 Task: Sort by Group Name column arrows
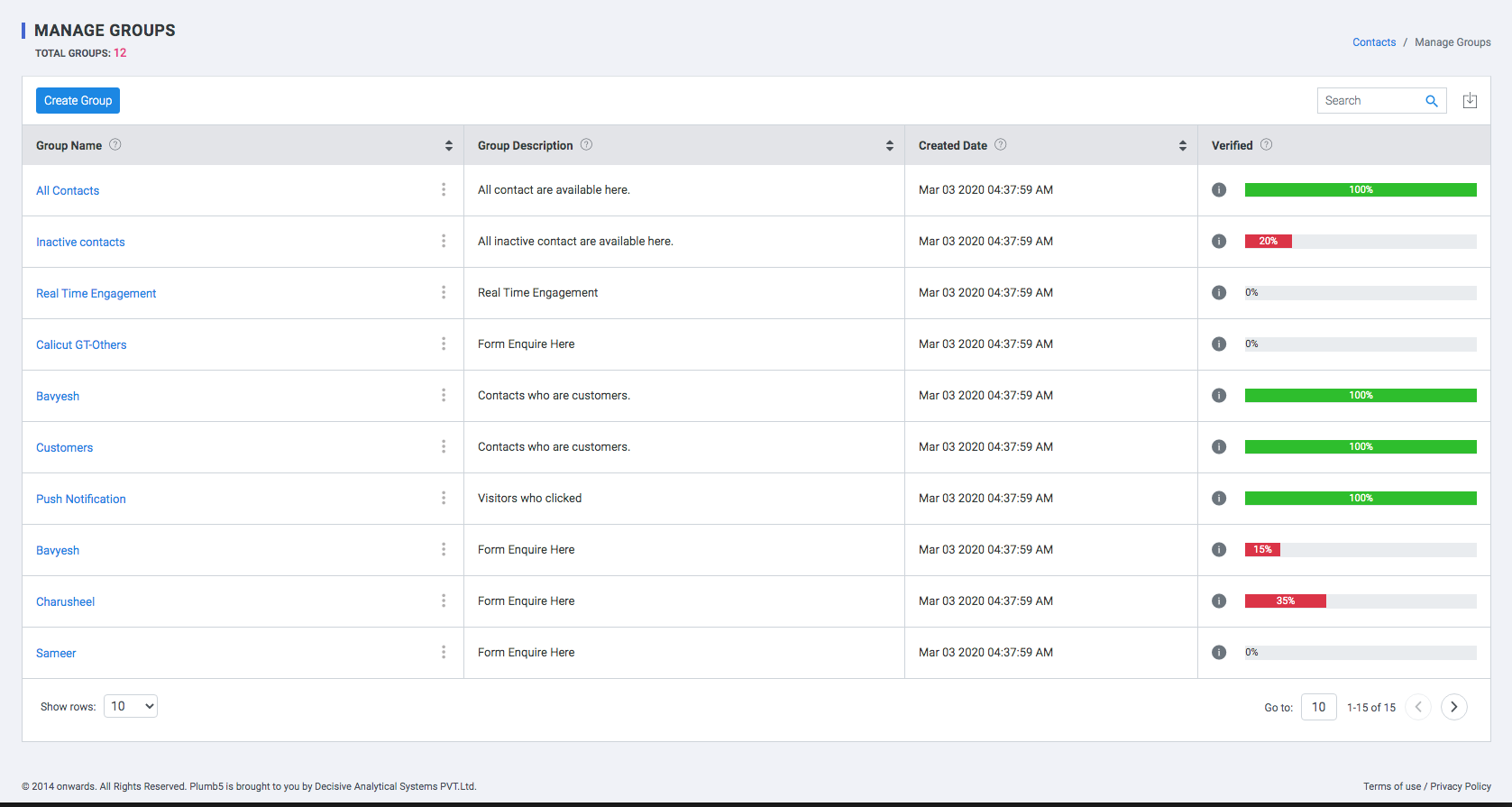pyautogui.click(x=449, y=145)
